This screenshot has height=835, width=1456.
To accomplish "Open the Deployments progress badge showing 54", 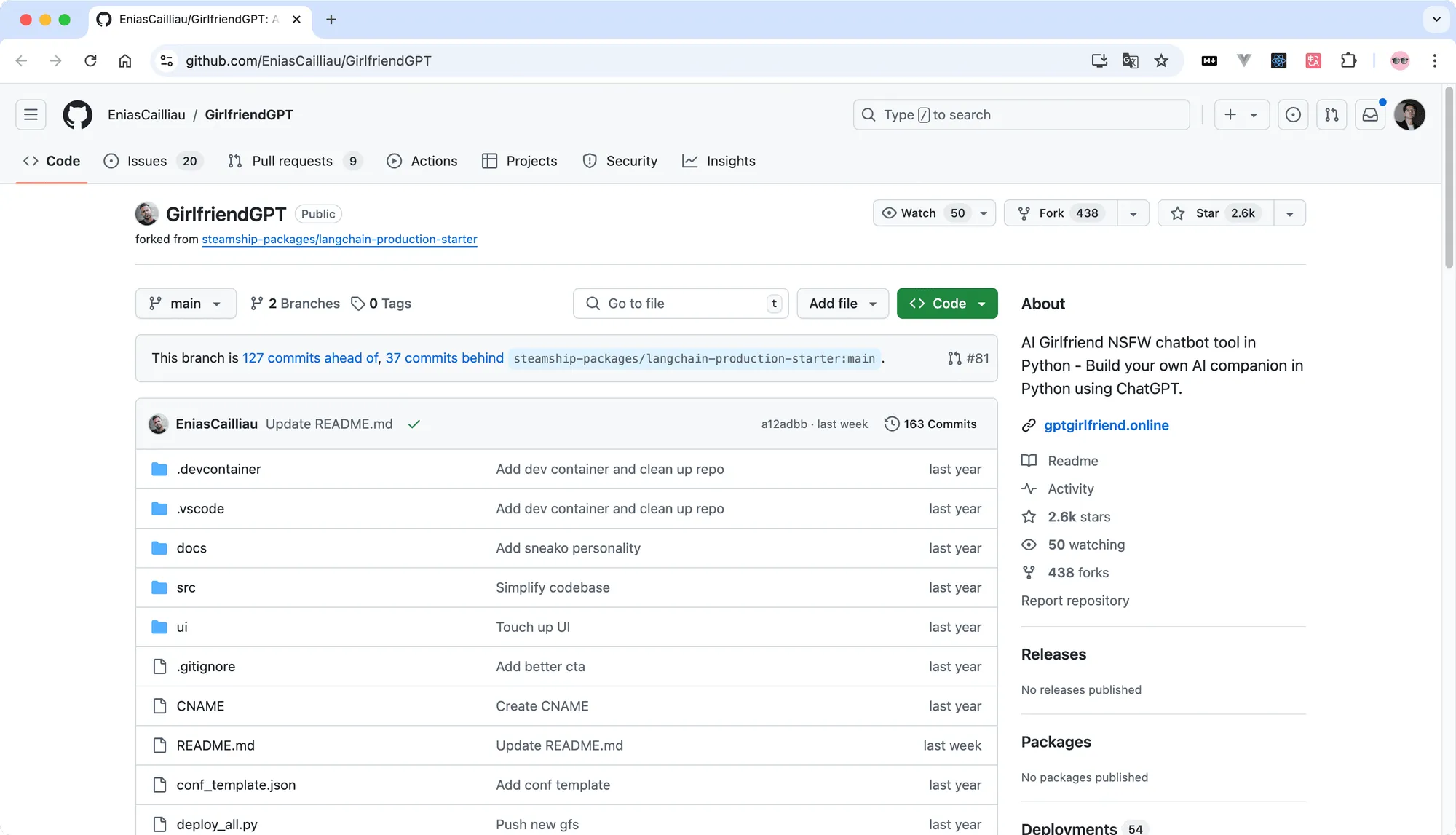I will 1135,828.
